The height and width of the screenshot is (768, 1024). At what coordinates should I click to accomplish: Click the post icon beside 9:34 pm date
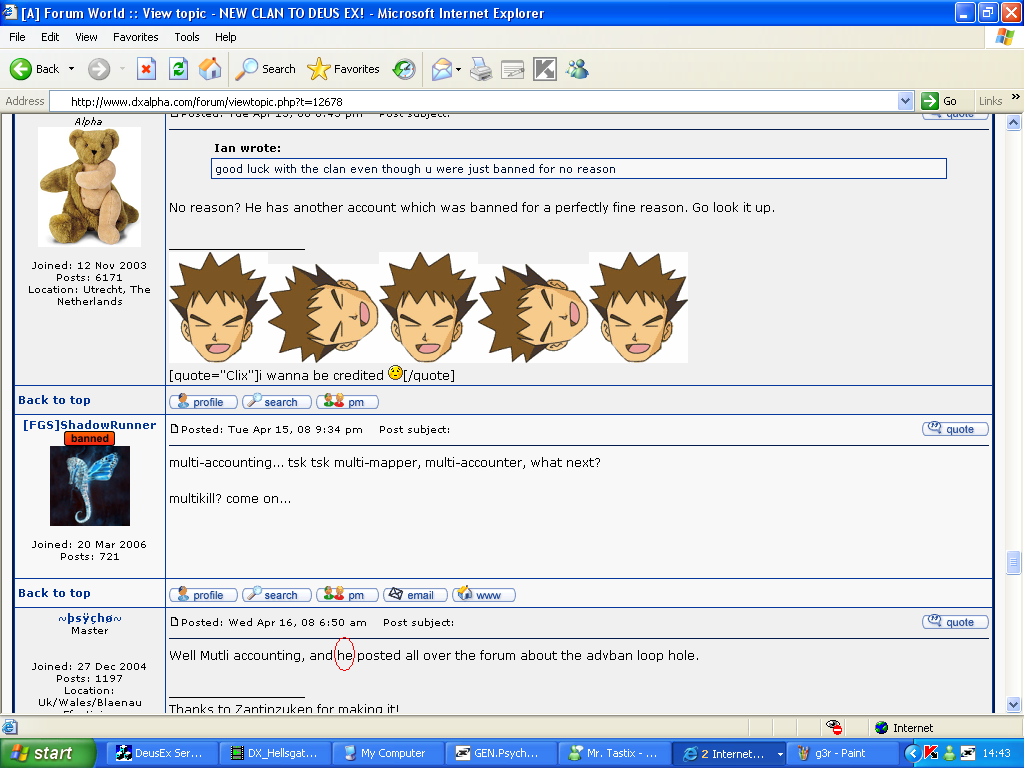(174, 429)
